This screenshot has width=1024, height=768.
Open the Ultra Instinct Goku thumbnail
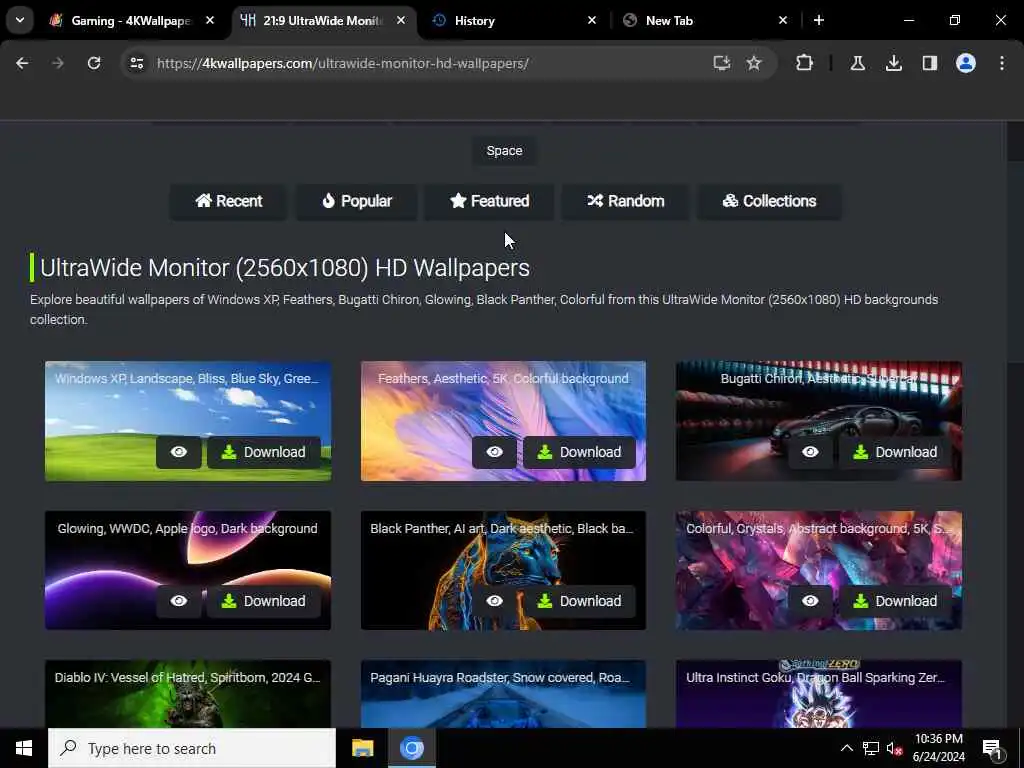(819, 694)
